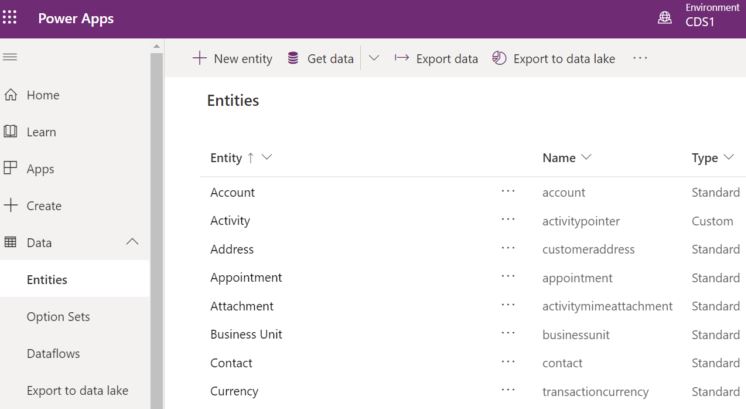Open the Activity entity

(x=230, y=221)
